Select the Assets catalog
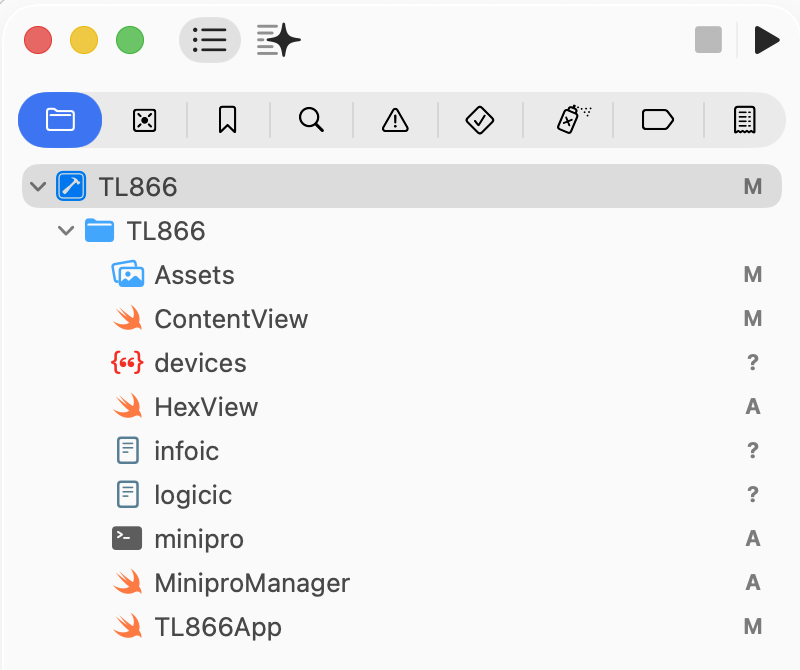This screenshot has width=800, height=670. (x=194, y=275)
